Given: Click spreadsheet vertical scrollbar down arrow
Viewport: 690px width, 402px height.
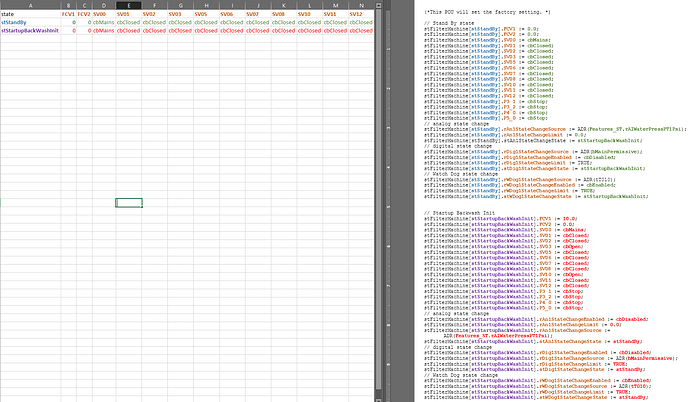Looking at the screenshot, I should click(x=378, y=399).
